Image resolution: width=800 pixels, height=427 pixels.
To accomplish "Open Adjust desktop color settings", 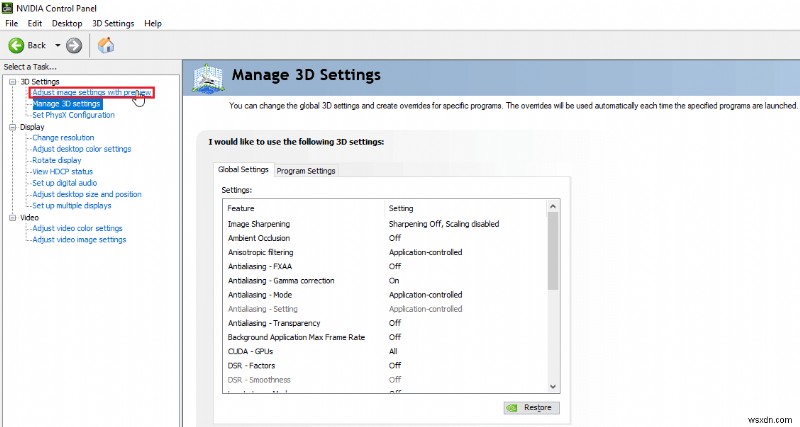I will point(82,149).
